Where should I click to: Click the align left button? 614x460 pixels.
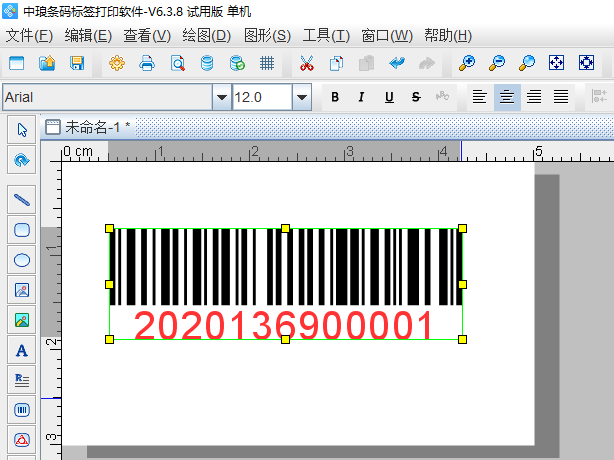(x=481, y=97)
